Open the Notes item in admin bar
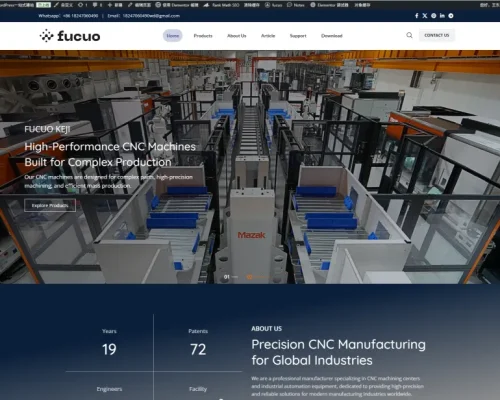 click(x=296, y=5)
